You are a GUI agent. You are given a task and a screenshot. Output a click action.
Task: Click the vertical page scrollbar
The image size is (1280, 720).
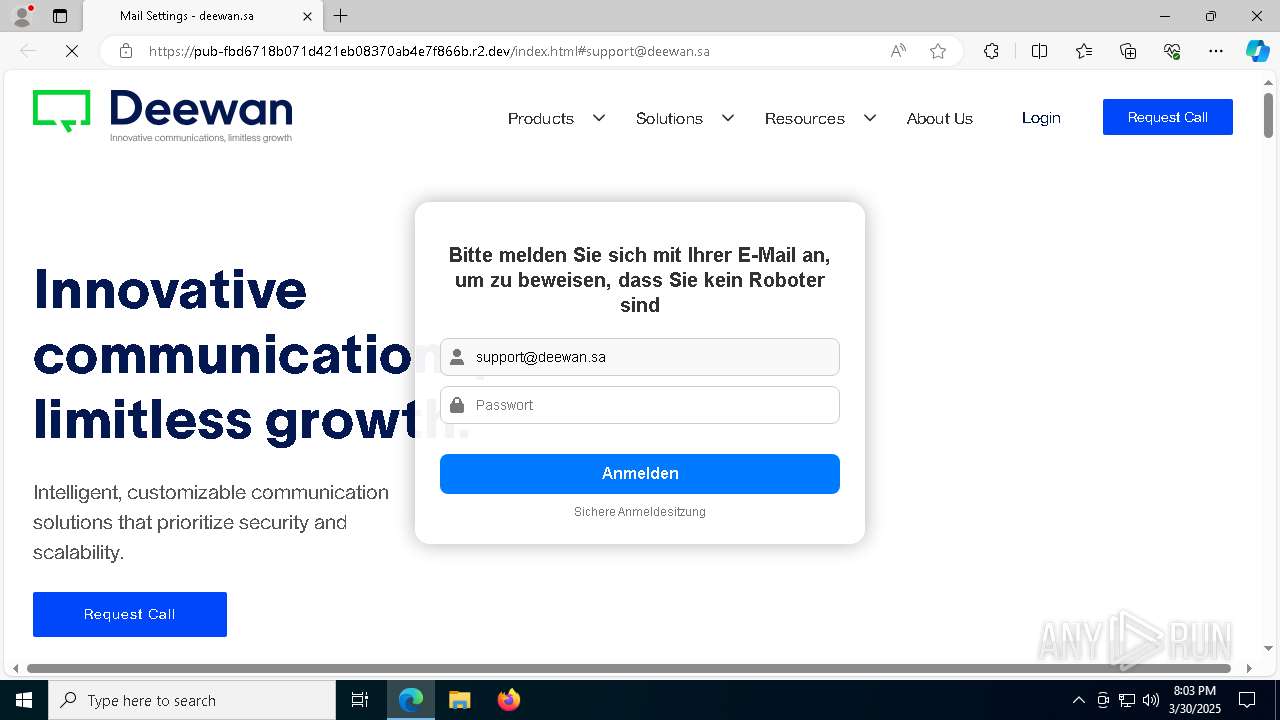tap(1268, 115)
